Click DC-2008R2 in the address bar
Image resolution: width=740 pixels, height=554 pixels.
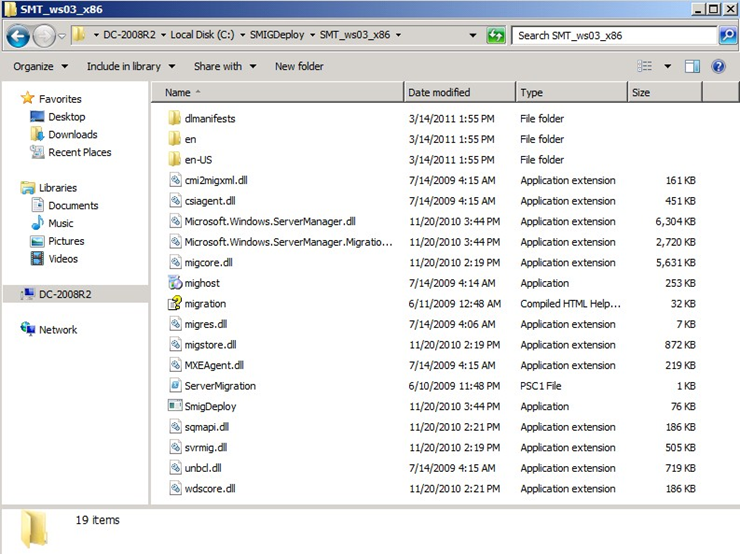pyautogui.click(x=129, y=35)
